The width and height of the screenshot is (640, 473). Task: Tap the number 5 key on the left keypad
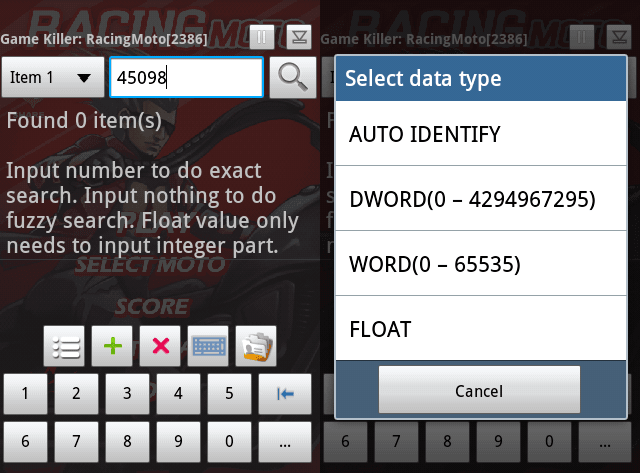229,394
